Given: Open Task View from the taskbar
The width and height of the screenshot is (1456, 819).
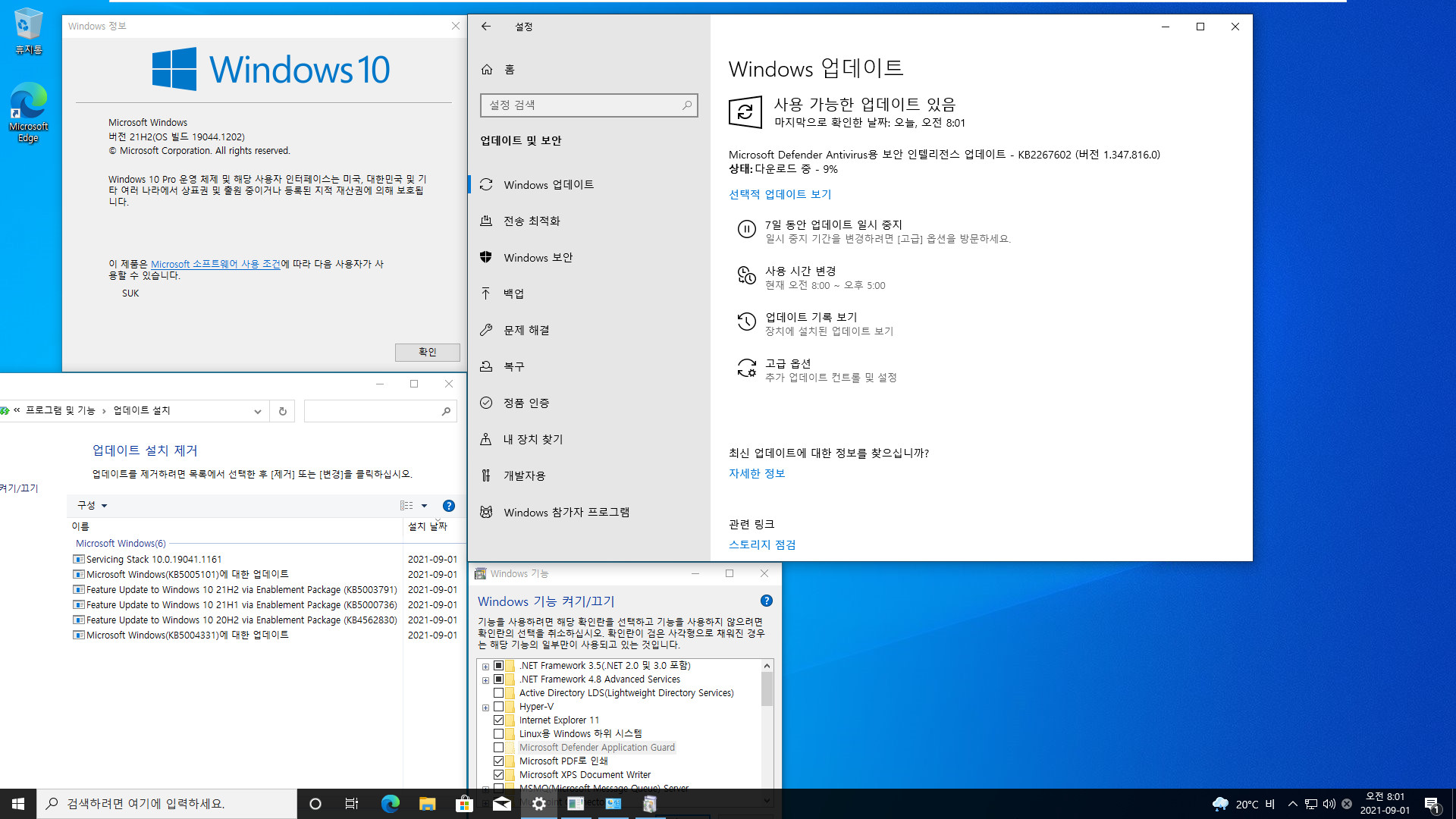Looking at the screenshot, I should tap(352, 804).
